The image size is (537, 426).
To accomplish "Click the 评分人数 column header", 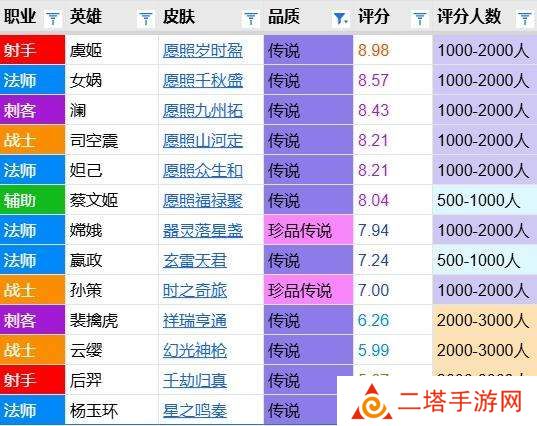I will pyautogui.click(x=469, y=16).
